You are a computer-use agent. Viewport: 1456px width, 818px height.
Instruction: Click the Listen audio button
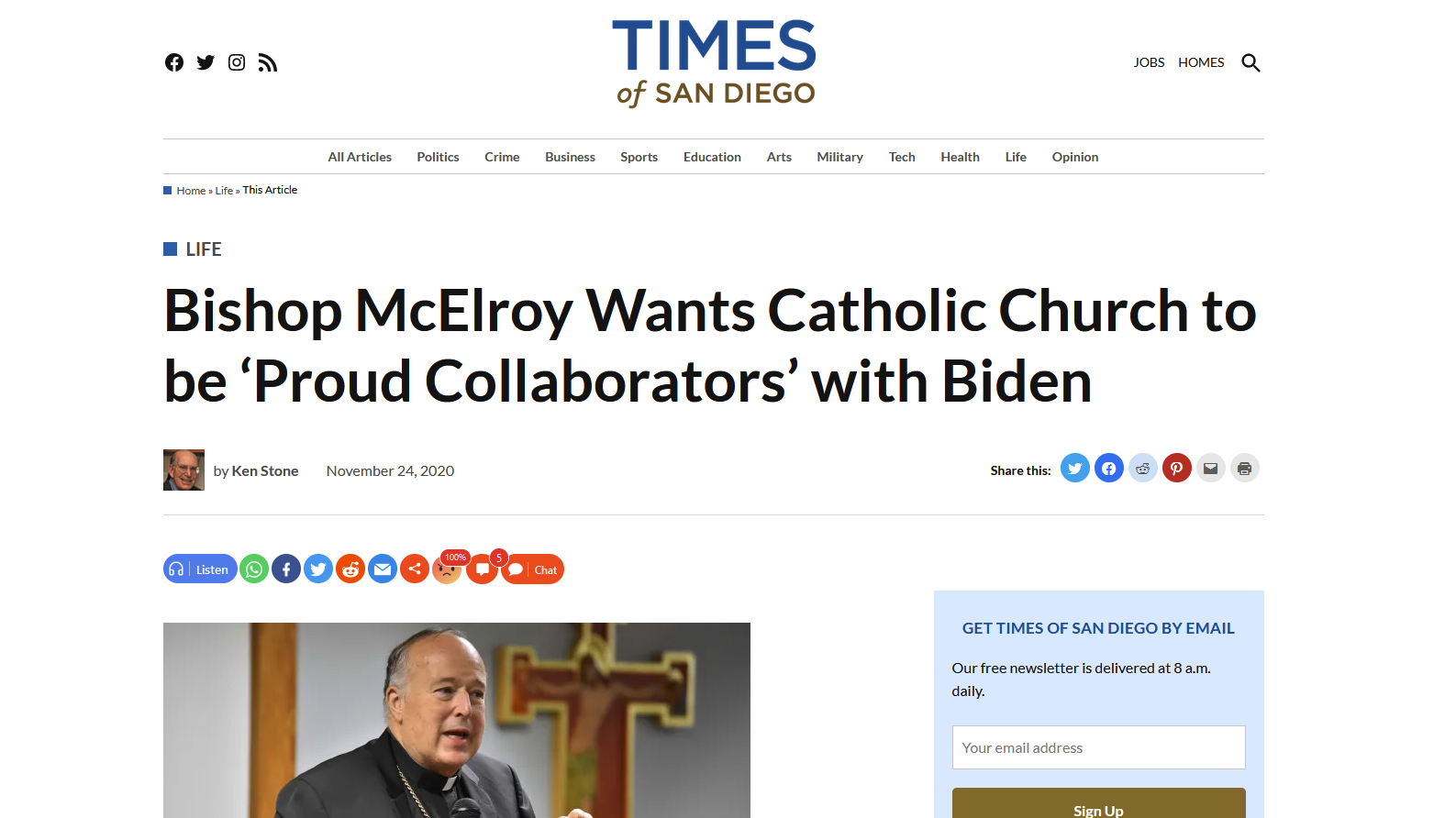[x=200, y=569]
